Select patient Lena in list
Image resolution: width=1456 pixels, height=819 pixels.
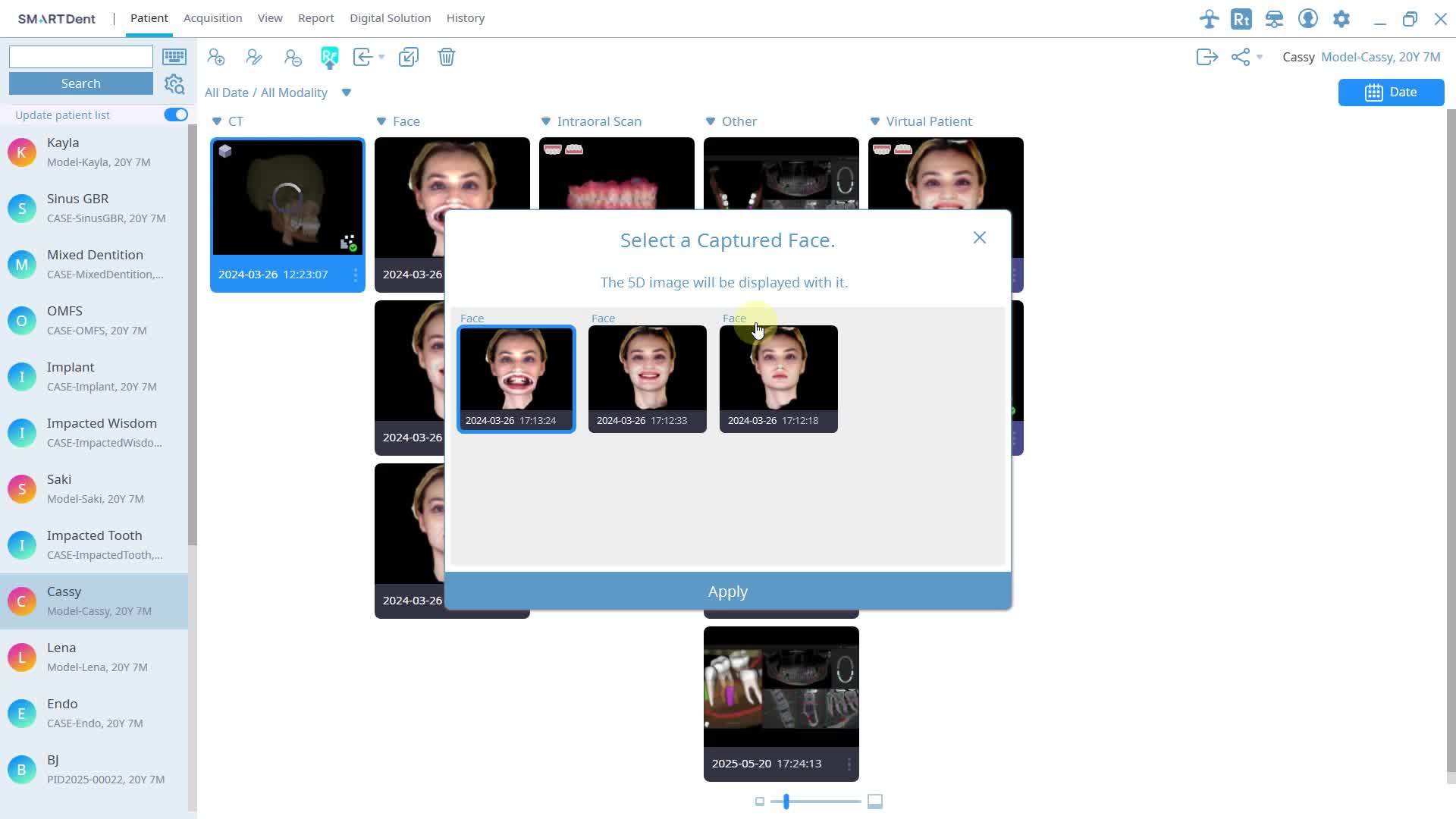94,657
